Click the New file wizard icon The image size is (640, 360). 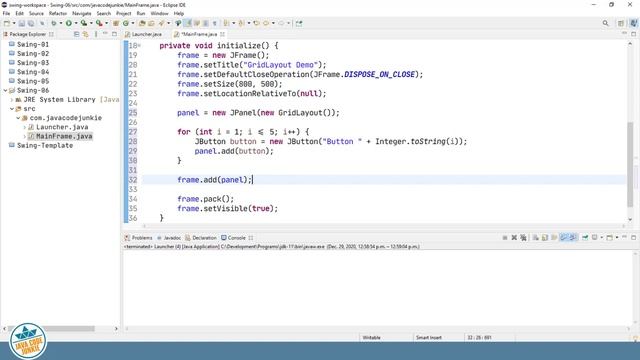click(x=7, y=23)
